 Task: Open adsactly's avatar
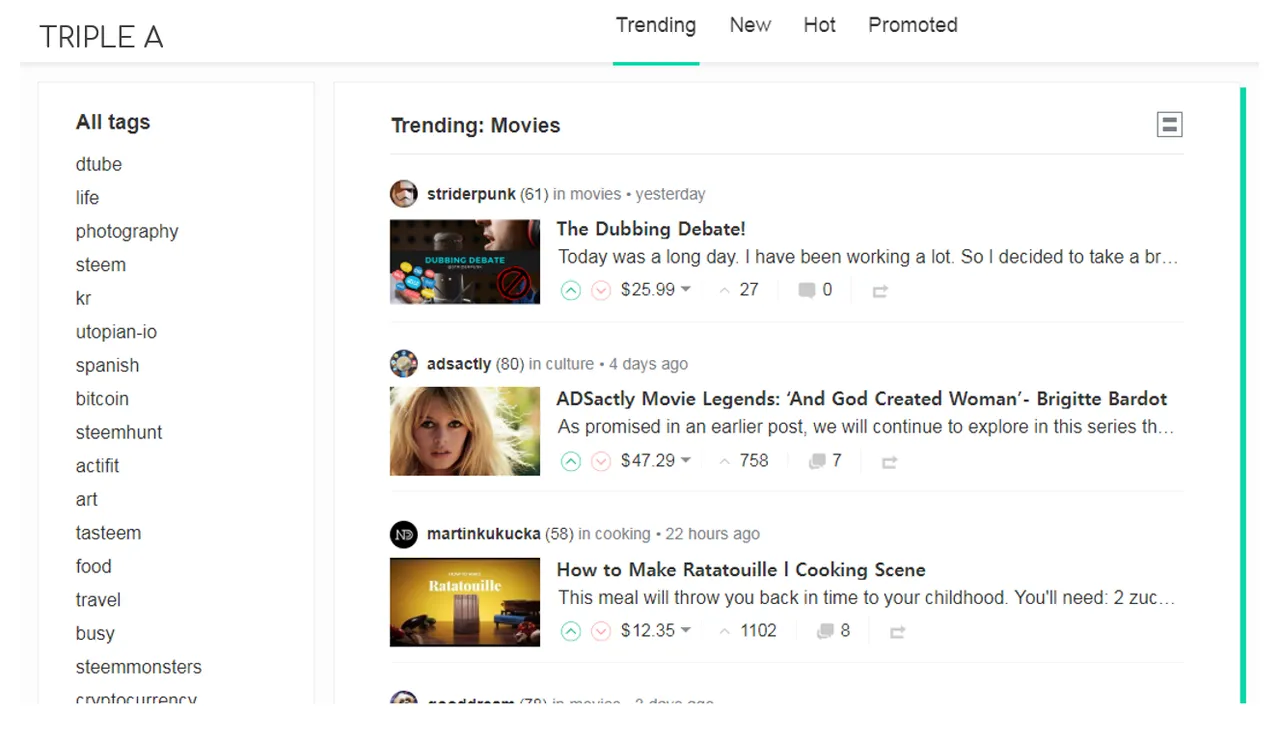pyautogui.click(x=404, y=364)
